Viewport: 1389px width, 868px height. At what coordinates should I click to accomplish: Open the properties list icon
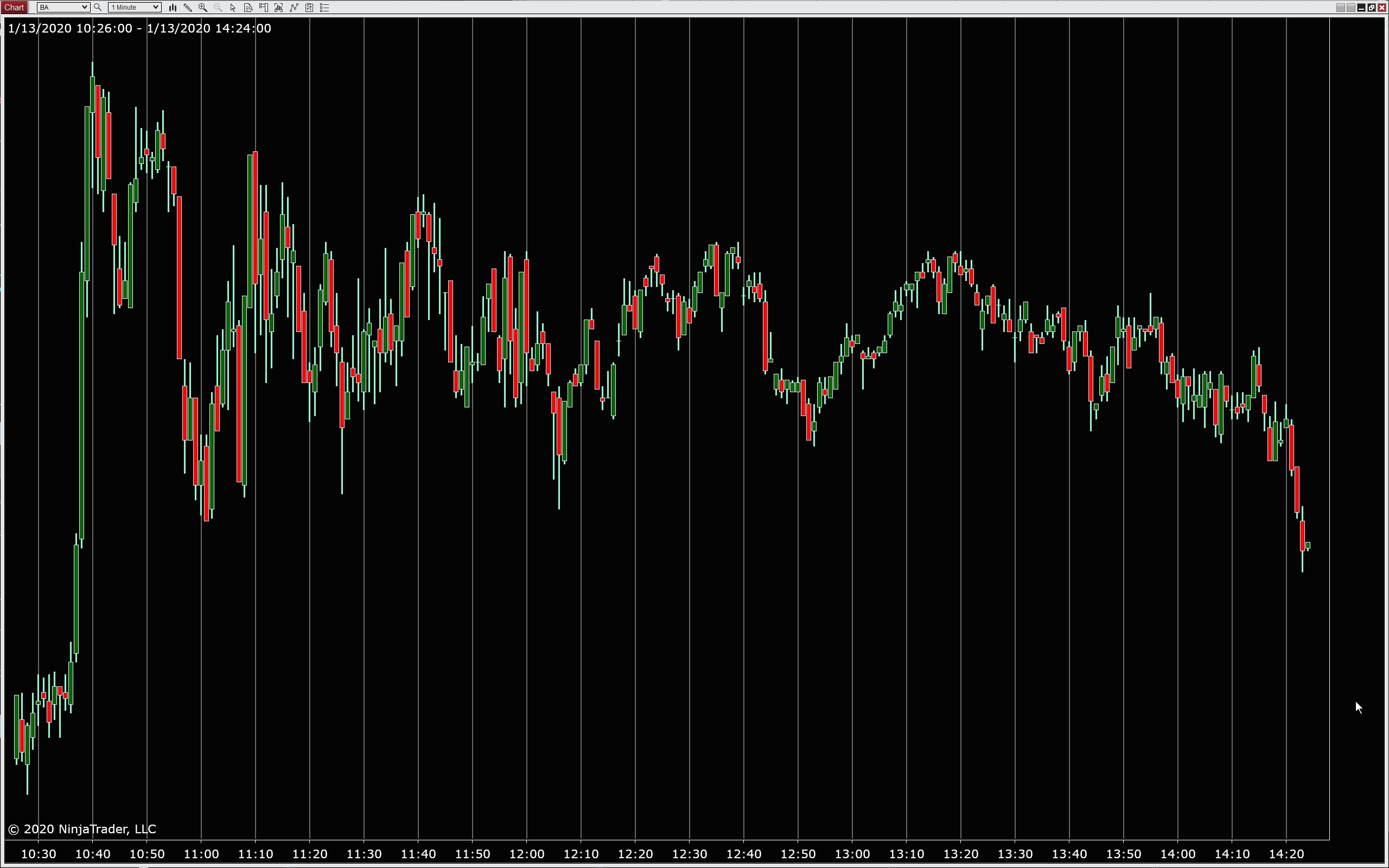point(324,8)
